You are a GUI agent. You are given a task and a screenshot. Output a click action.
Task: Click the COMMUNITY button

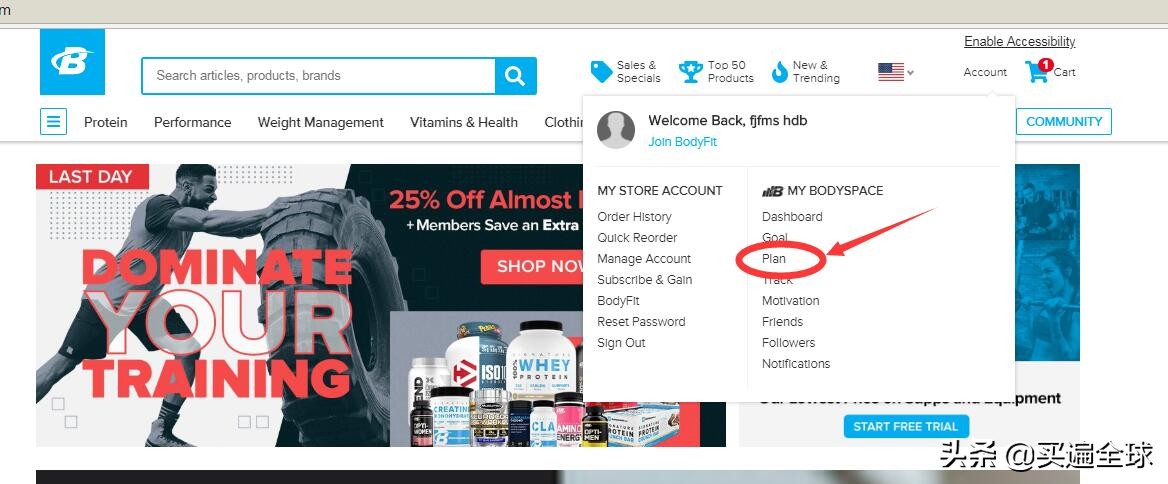[x=1064, y=121]
